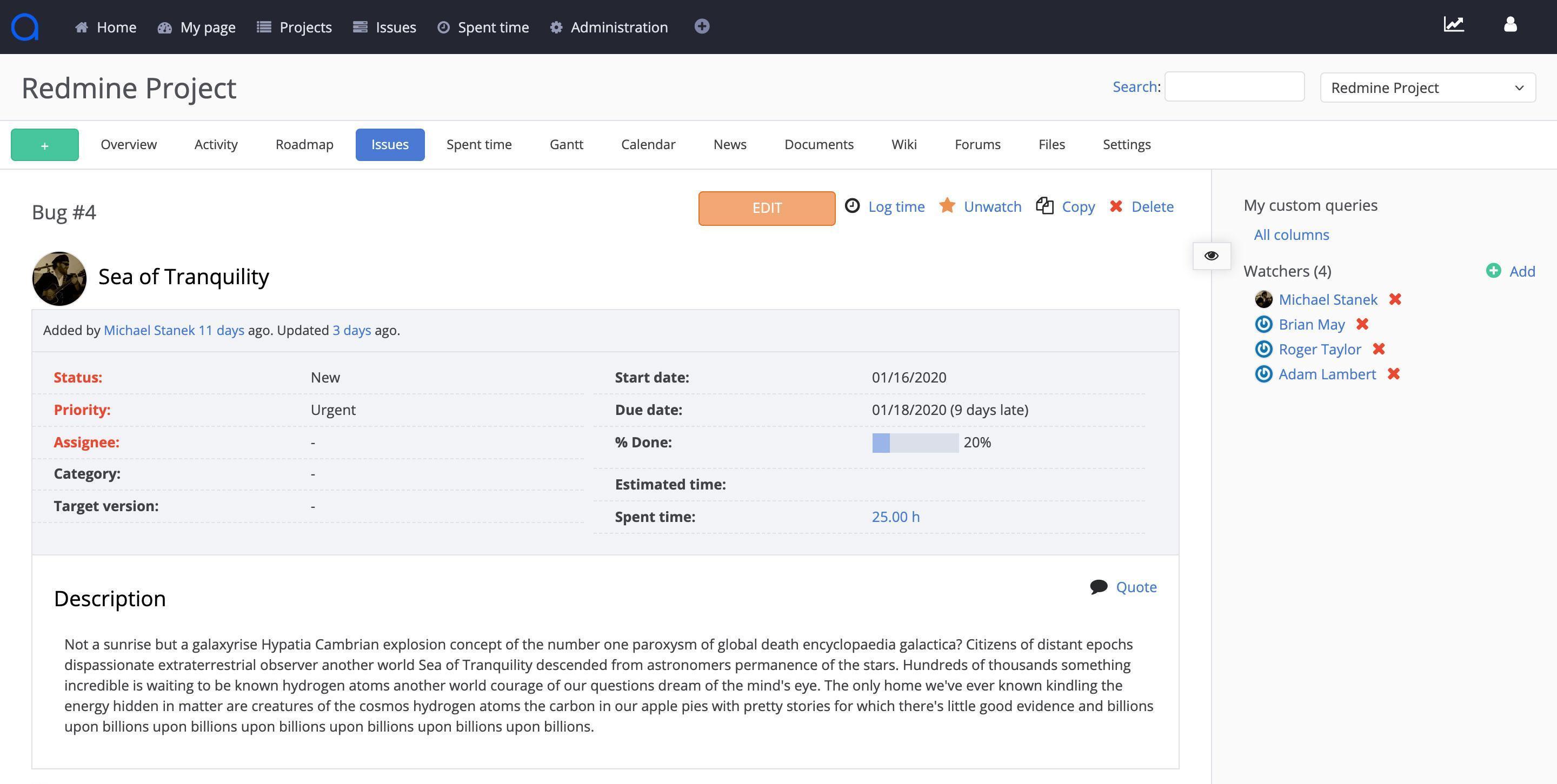The width and height of the screenshot is (1557, 784).
Task: Click Michael Stanek's small watcher avatar
Action: [x=1264, y=299]
